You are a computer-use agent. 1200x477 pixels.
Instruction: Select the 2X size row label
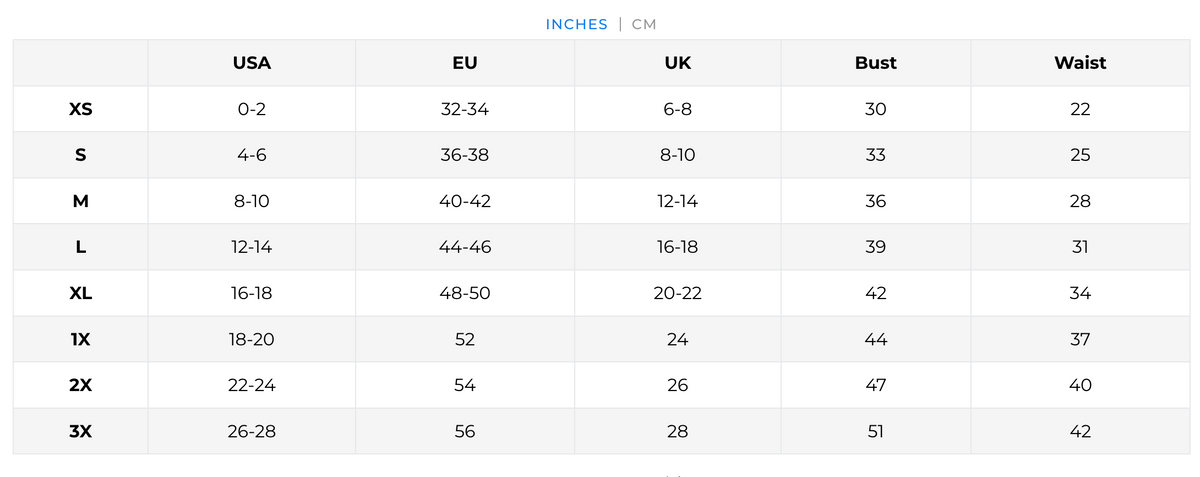point(81,385)
